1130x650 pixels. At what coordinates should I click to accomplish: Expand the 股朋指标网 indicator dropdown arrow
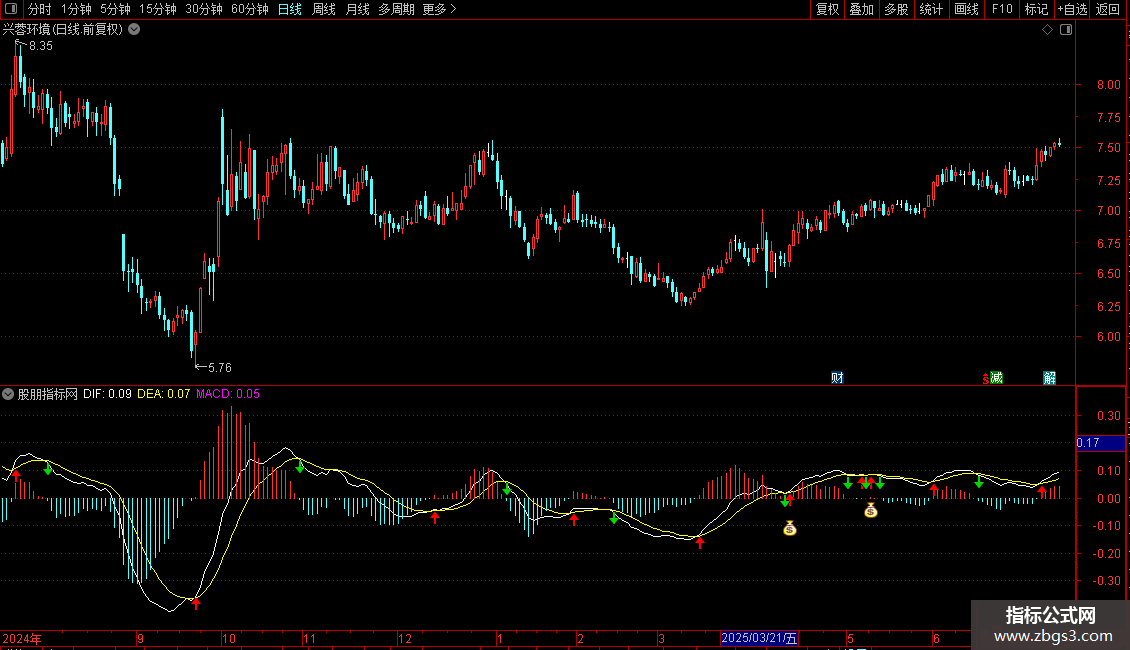pos(8,394)
